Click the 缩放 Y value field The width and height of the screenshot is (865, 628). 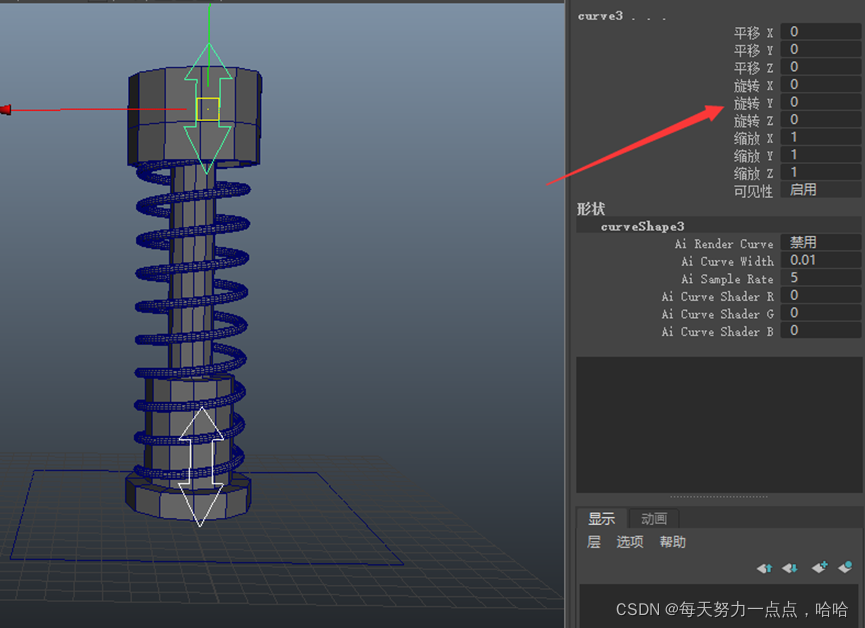pos(821,155)
